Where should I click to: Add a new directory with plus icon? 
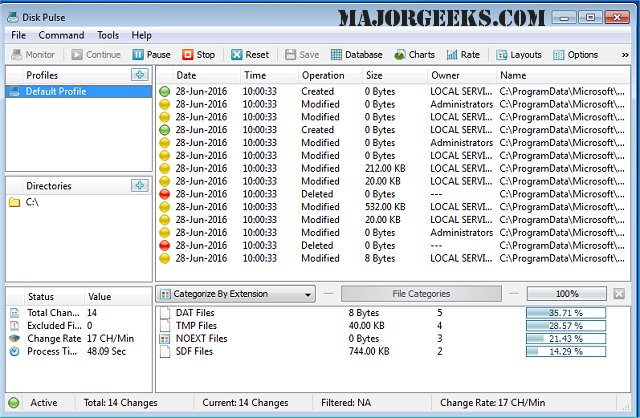(x=140, y=185)
